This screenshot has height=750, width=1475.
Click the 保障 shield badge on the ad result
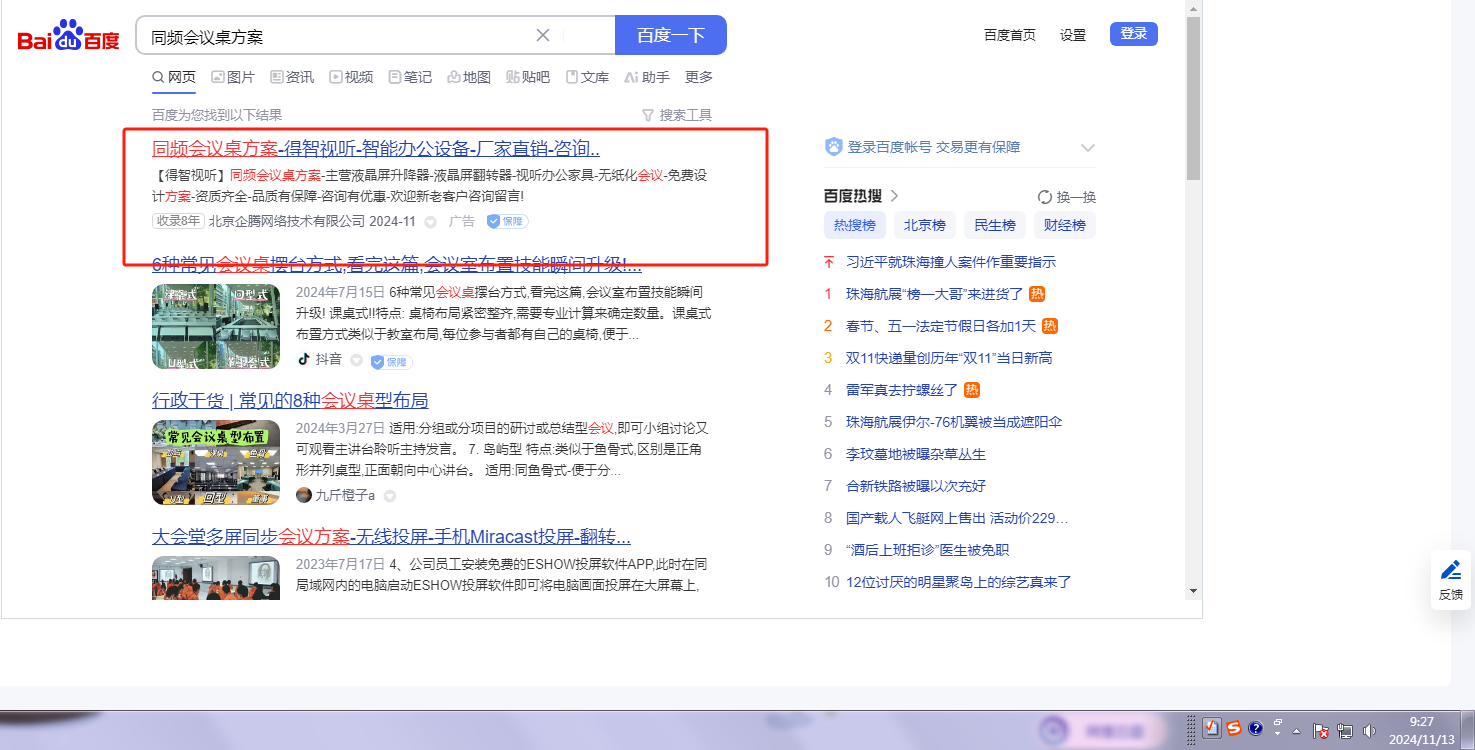507,221
